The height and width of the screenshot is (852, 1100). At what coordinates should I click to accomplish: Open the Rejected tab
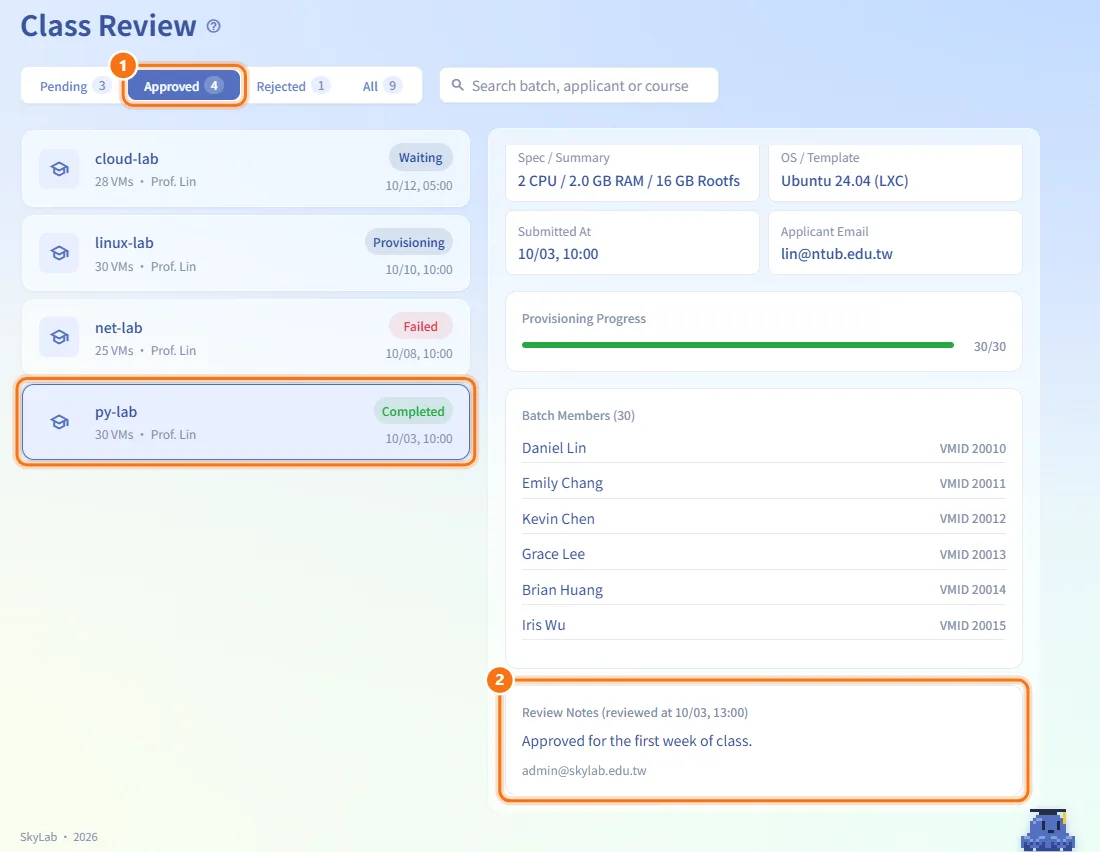[x=292, y=86]
